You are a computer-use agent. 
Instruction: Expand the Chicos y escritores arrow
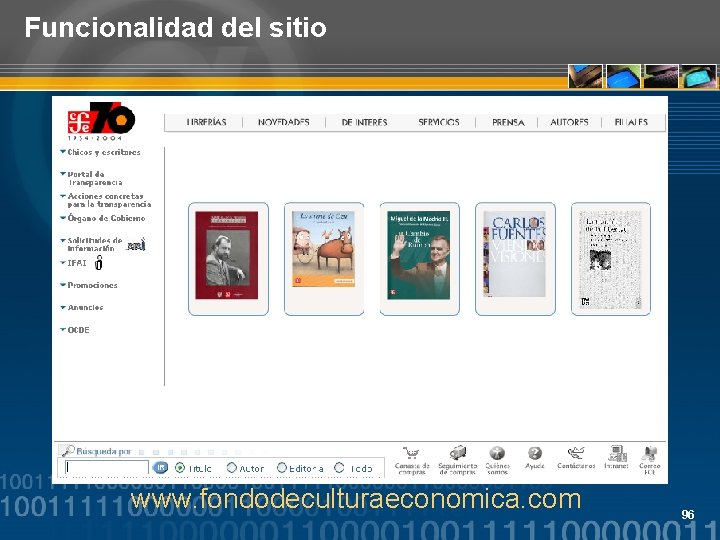pos(63,152)
